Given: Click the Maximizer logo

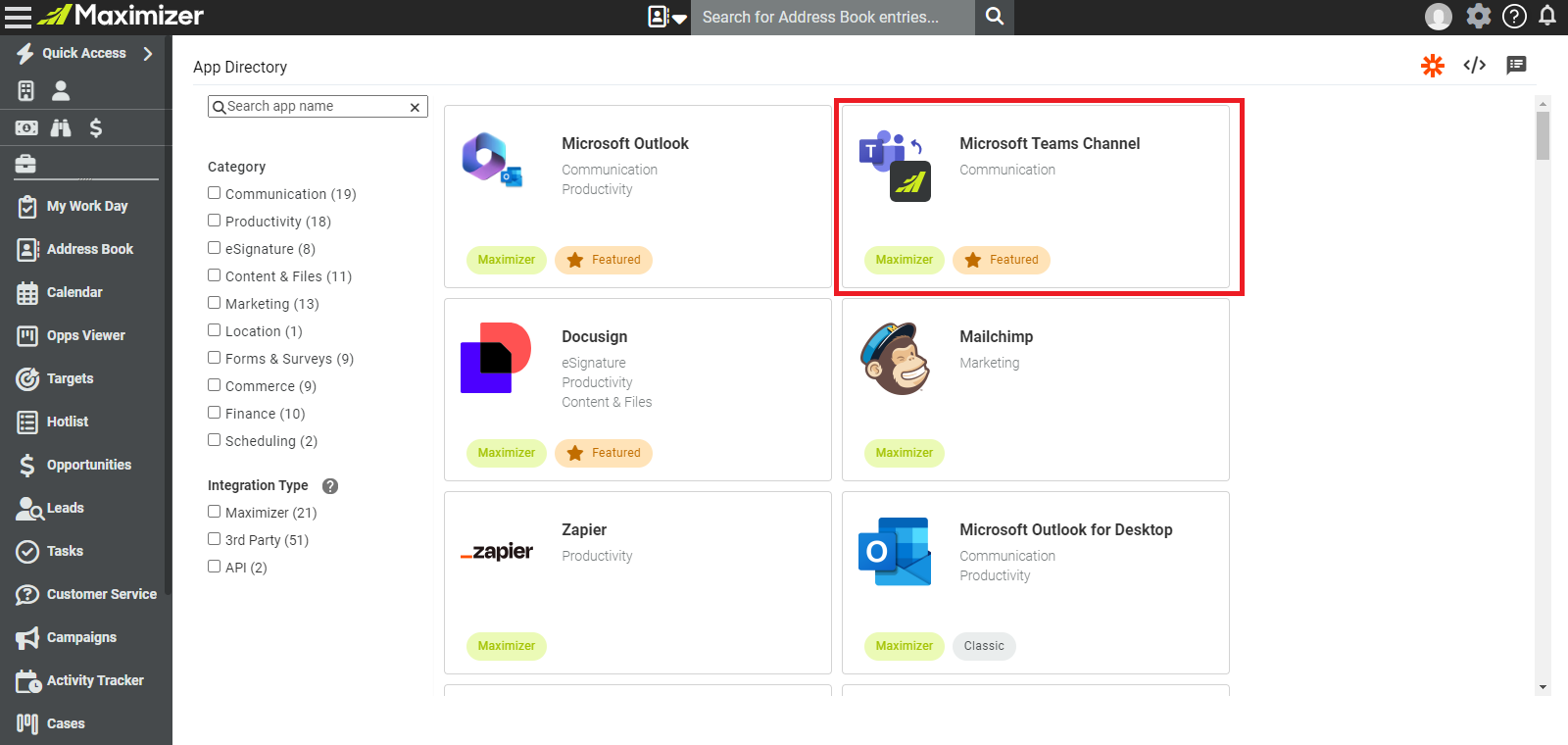Looking at the screenshot, I should [121, 16].
